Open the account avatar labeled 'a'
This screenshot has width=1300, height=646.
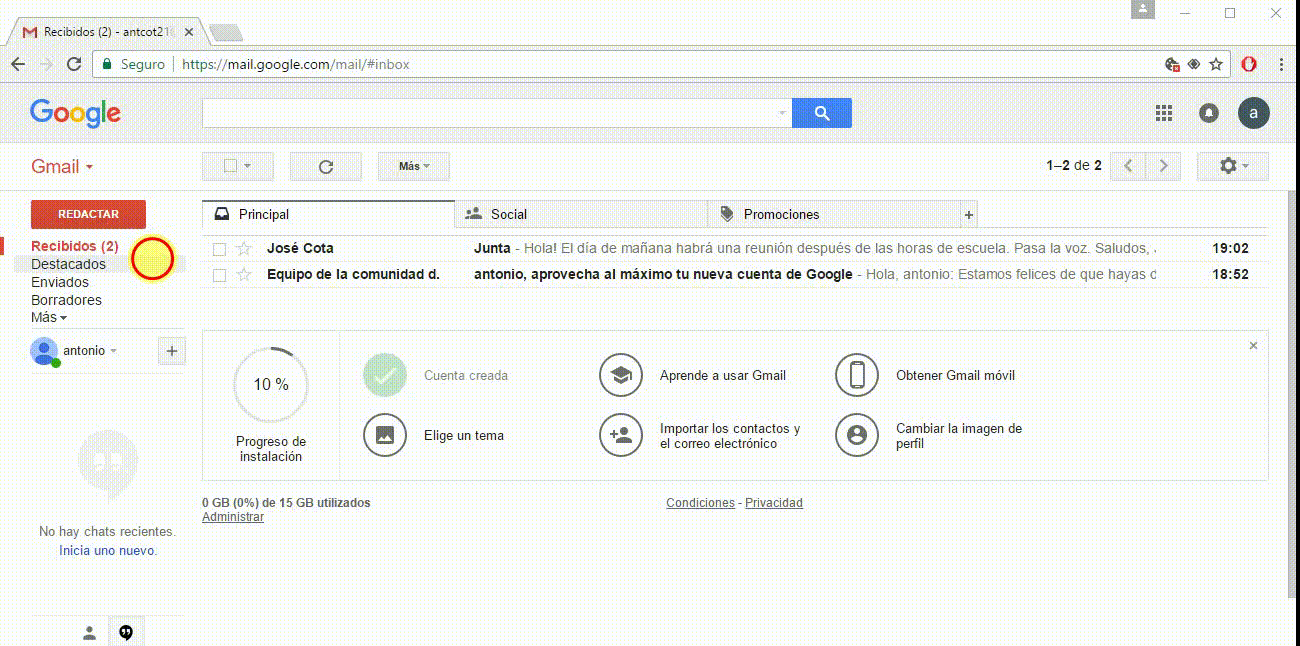(x=1254, y=113)
